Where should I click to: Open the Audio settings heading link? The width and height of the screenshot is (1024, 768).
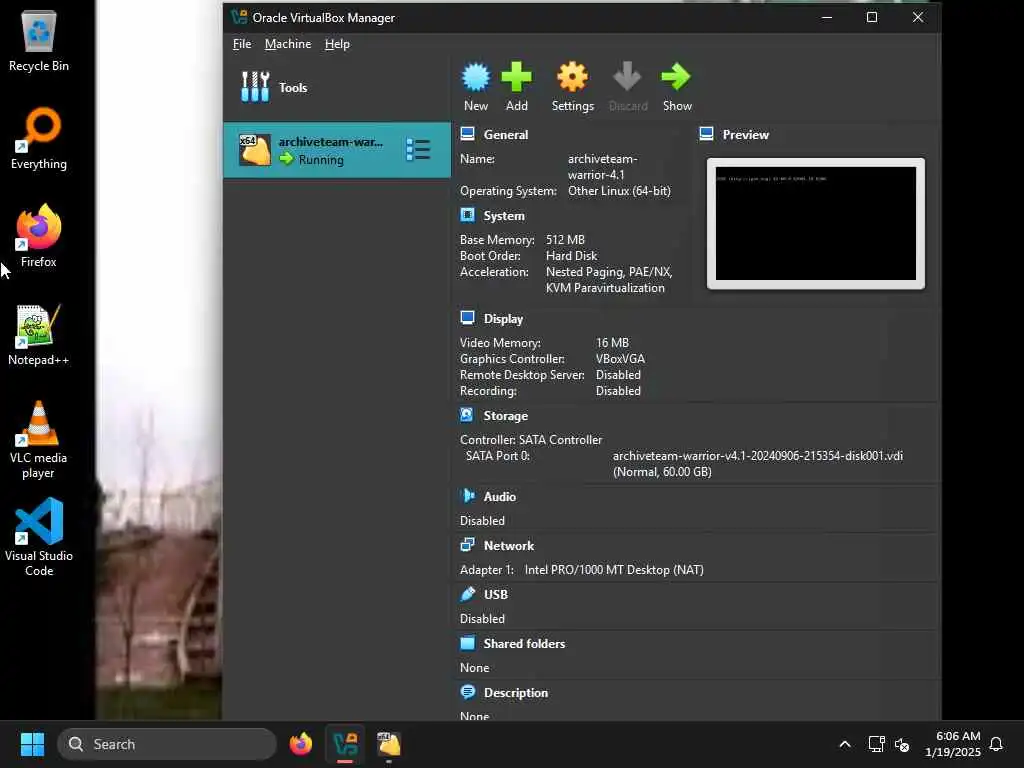500,496
